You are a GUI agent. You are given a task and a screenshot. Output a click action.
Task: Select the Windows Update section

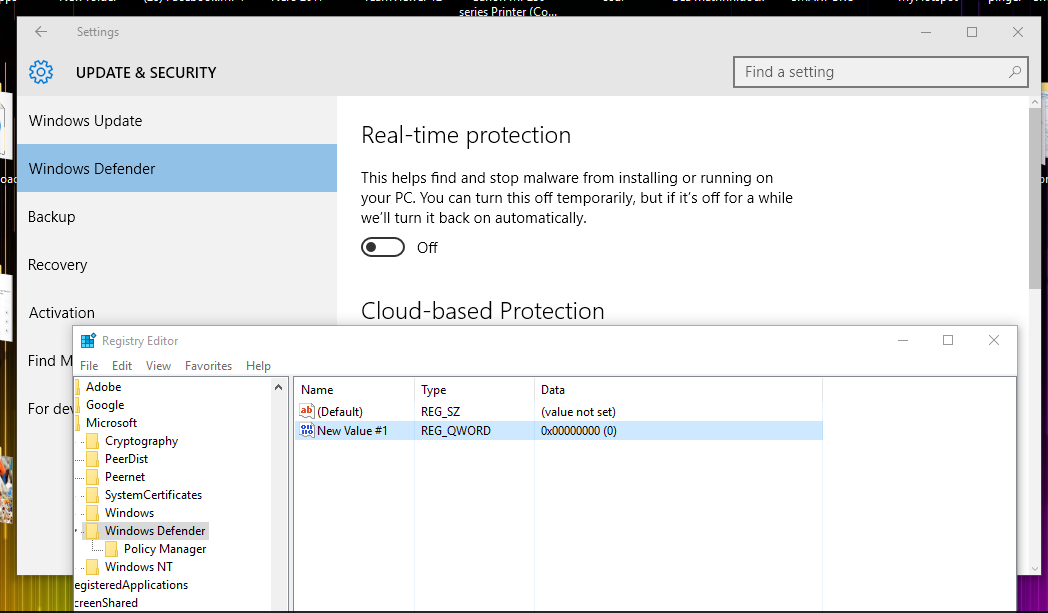85,120
